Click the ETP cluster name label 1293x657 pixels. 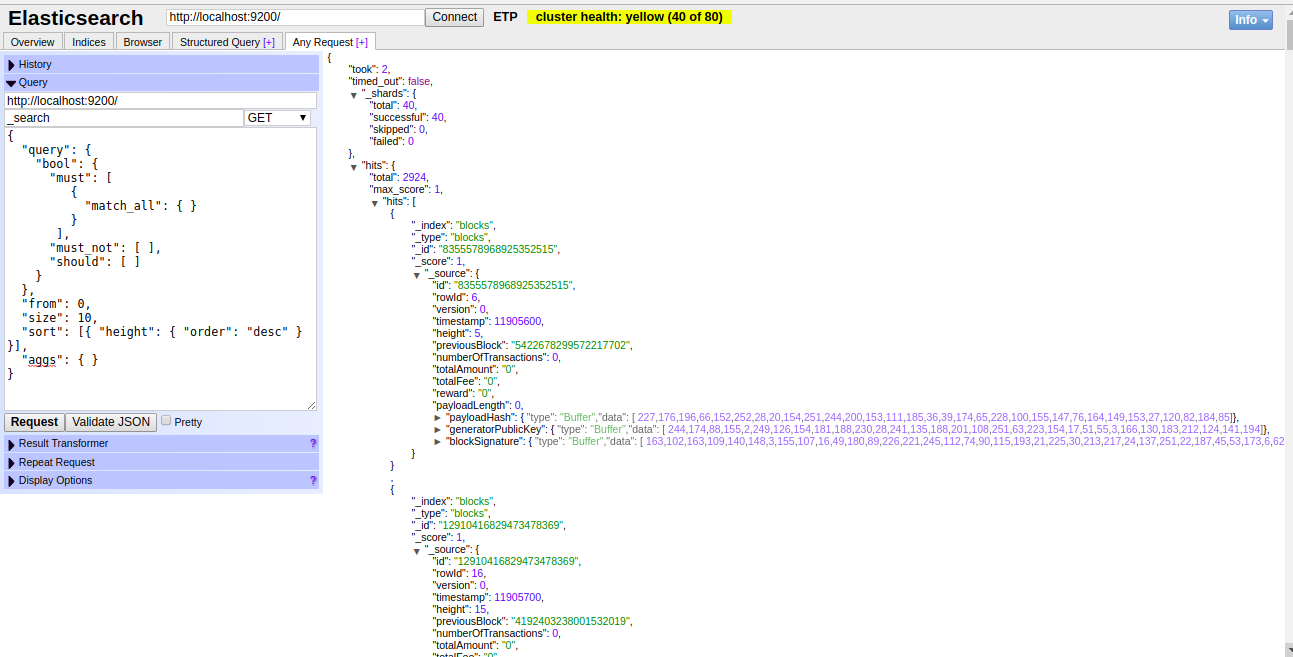click(505, 17)
